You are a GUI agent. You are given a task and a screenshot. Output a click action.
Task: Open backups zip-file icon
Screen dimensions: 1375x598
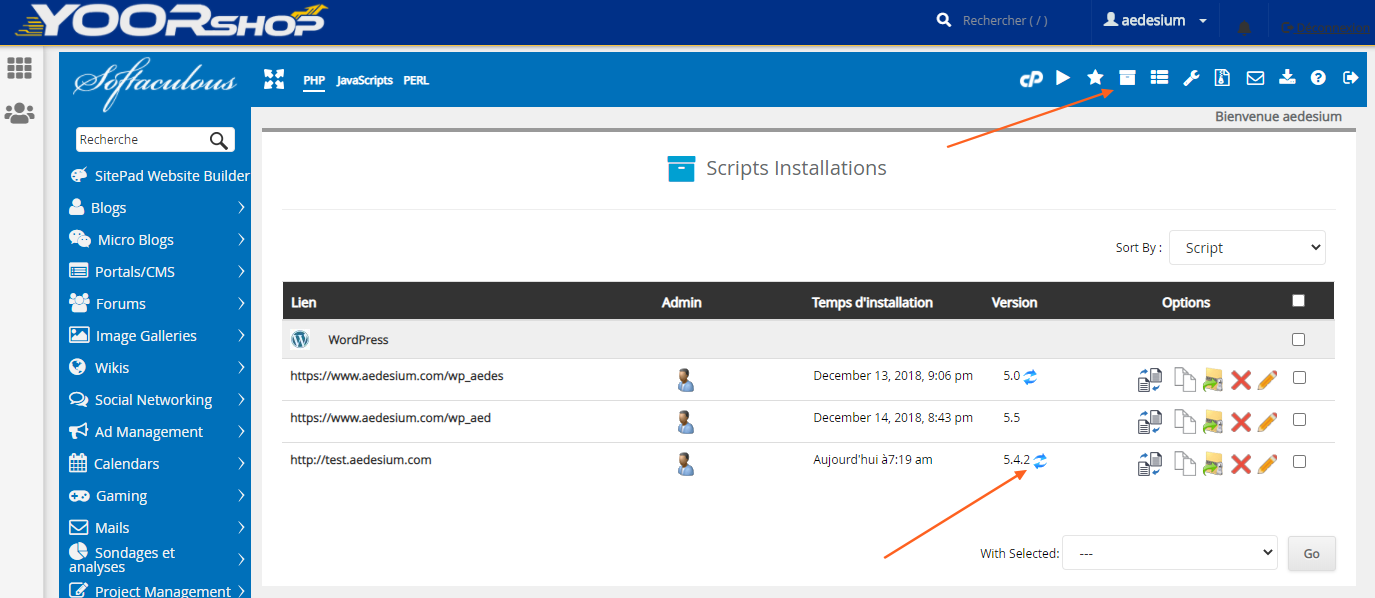pyautogui.click(x=1222, y=78)
